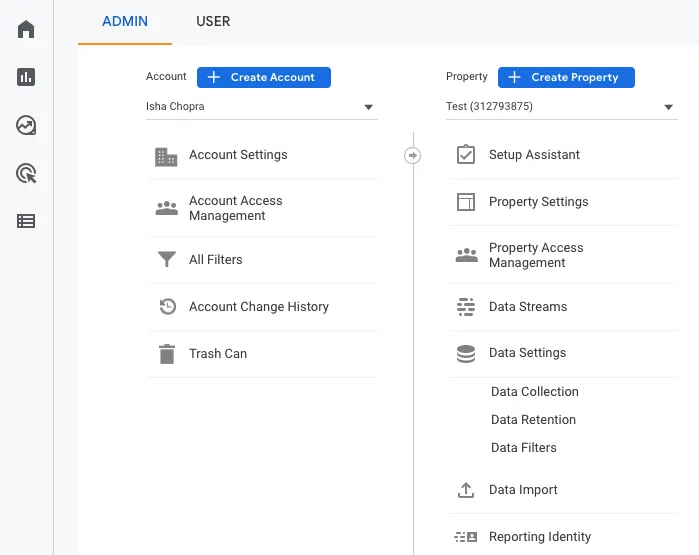
Task: Open the Isha Chopra account dropdown
Action: pyautogui.click(x=262, y=107)
